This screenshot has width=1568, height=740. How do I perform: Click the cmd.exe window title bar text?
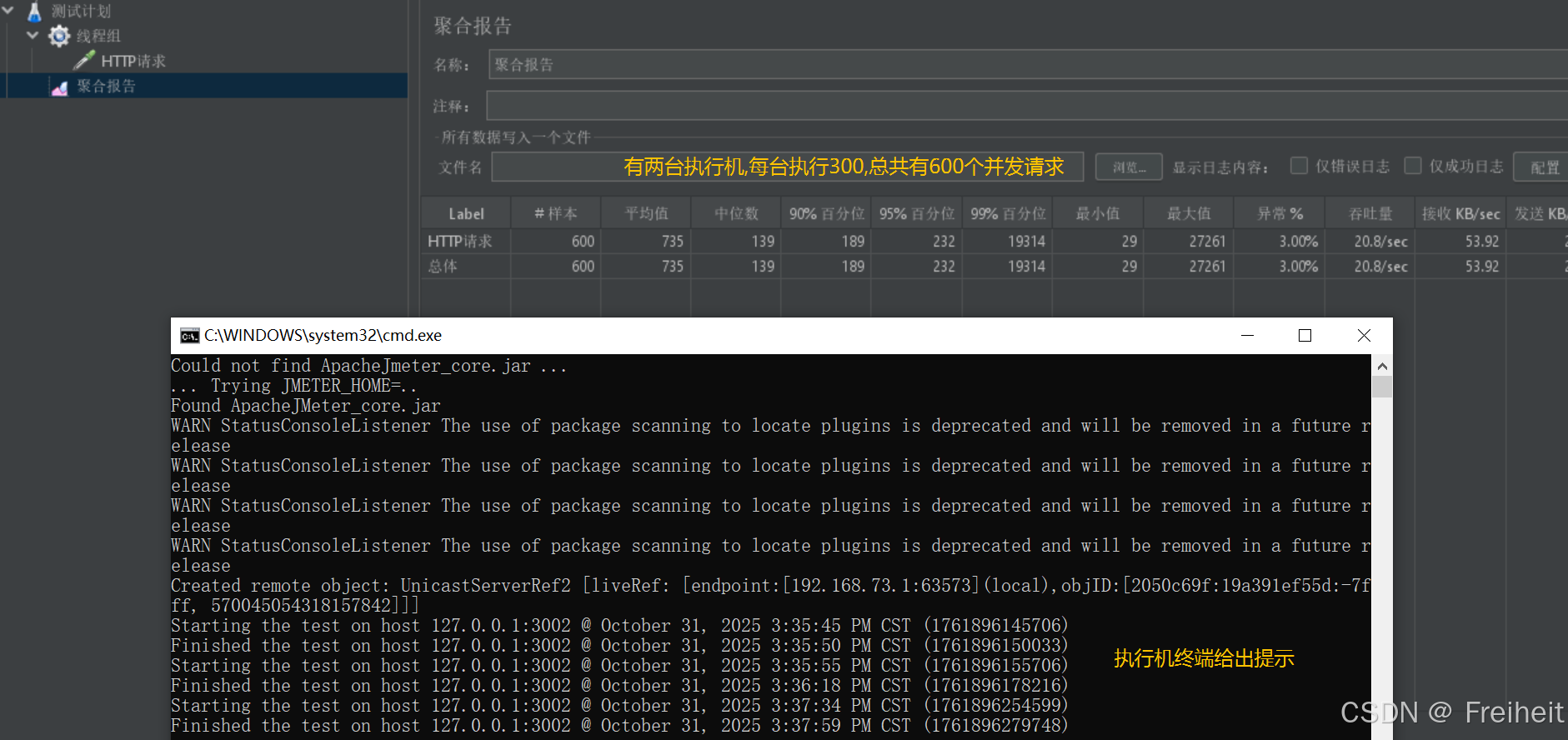click(x=323, y=336)
